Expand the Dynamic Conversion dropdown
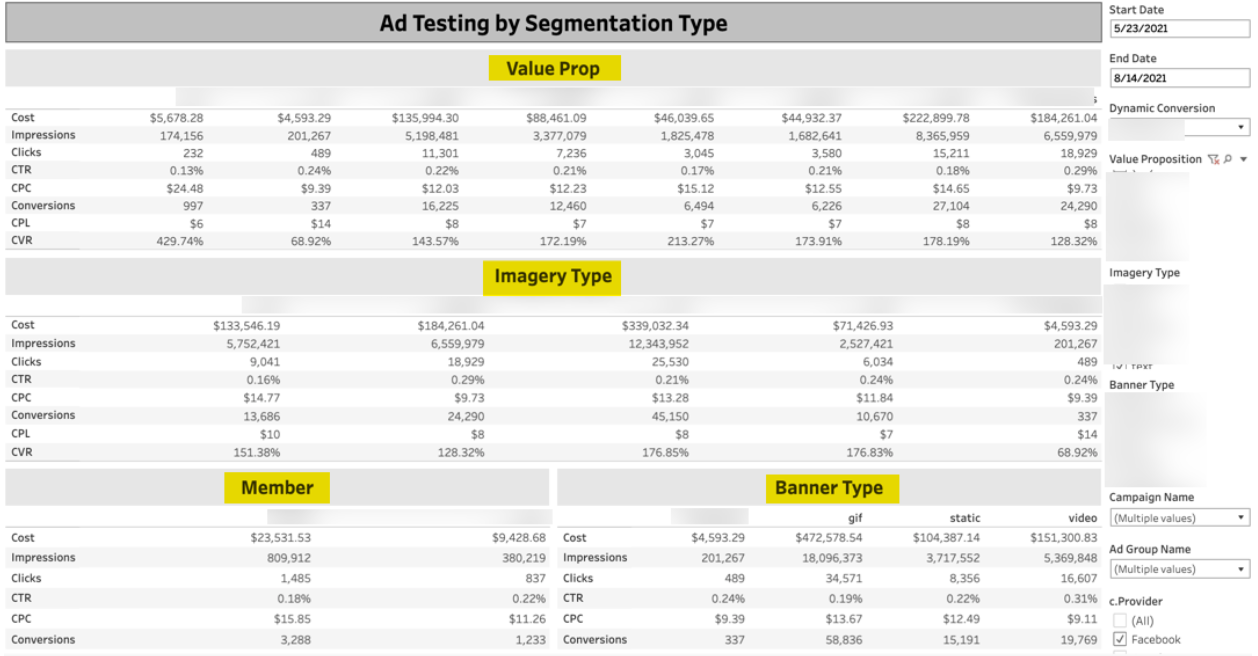Viewport: 1258px width, 656px height. pyautogui.click(x=1242, y=127)
